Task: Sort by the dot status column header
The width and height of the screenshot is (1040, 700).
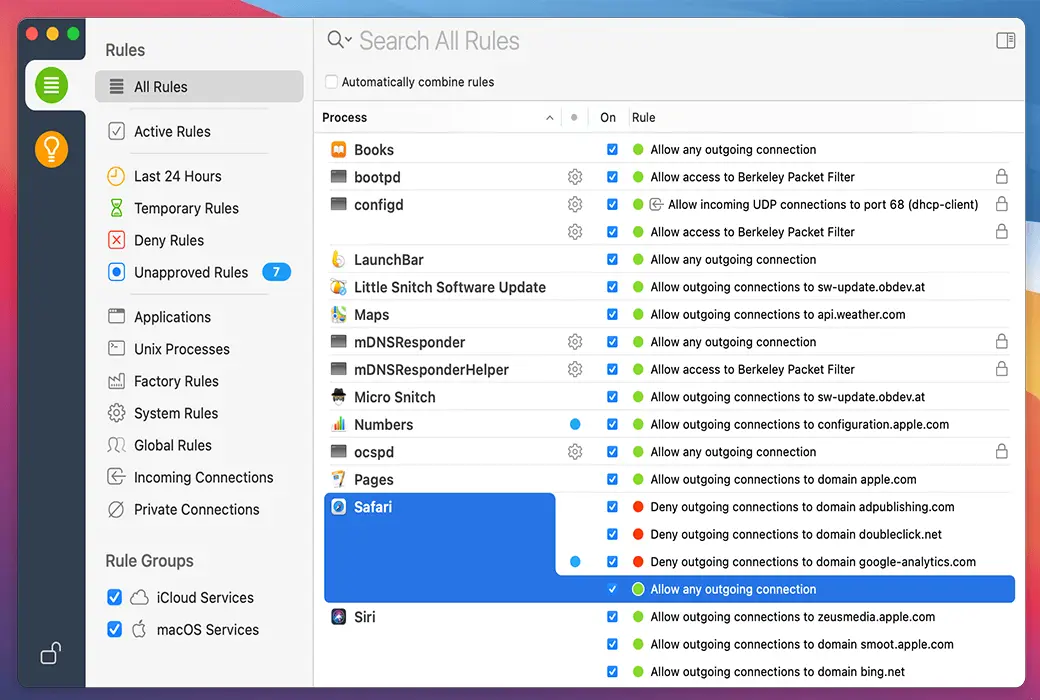Action: [574, 117]
